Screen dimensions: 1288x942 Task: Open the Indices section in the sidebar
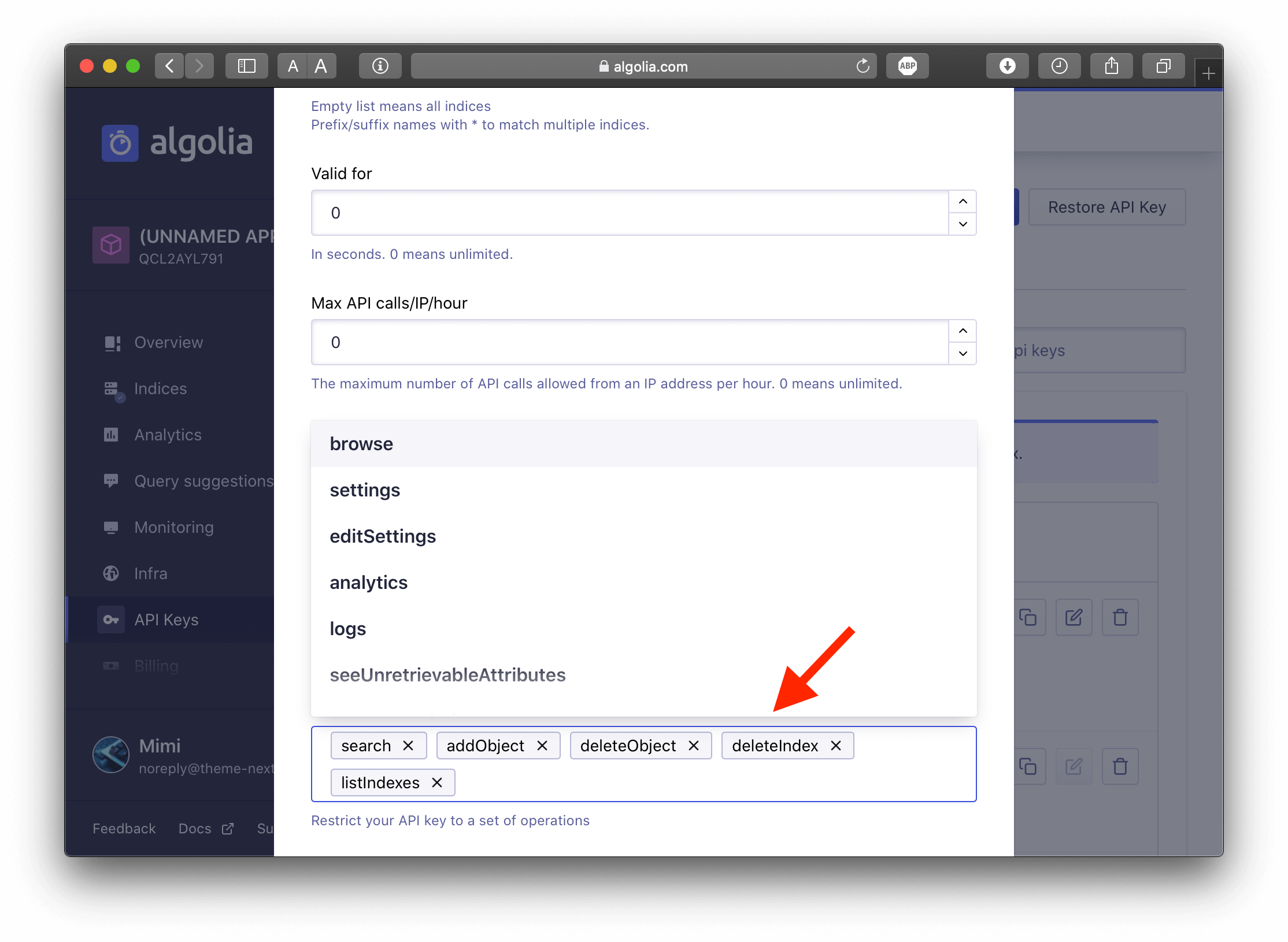click(160, 388)
